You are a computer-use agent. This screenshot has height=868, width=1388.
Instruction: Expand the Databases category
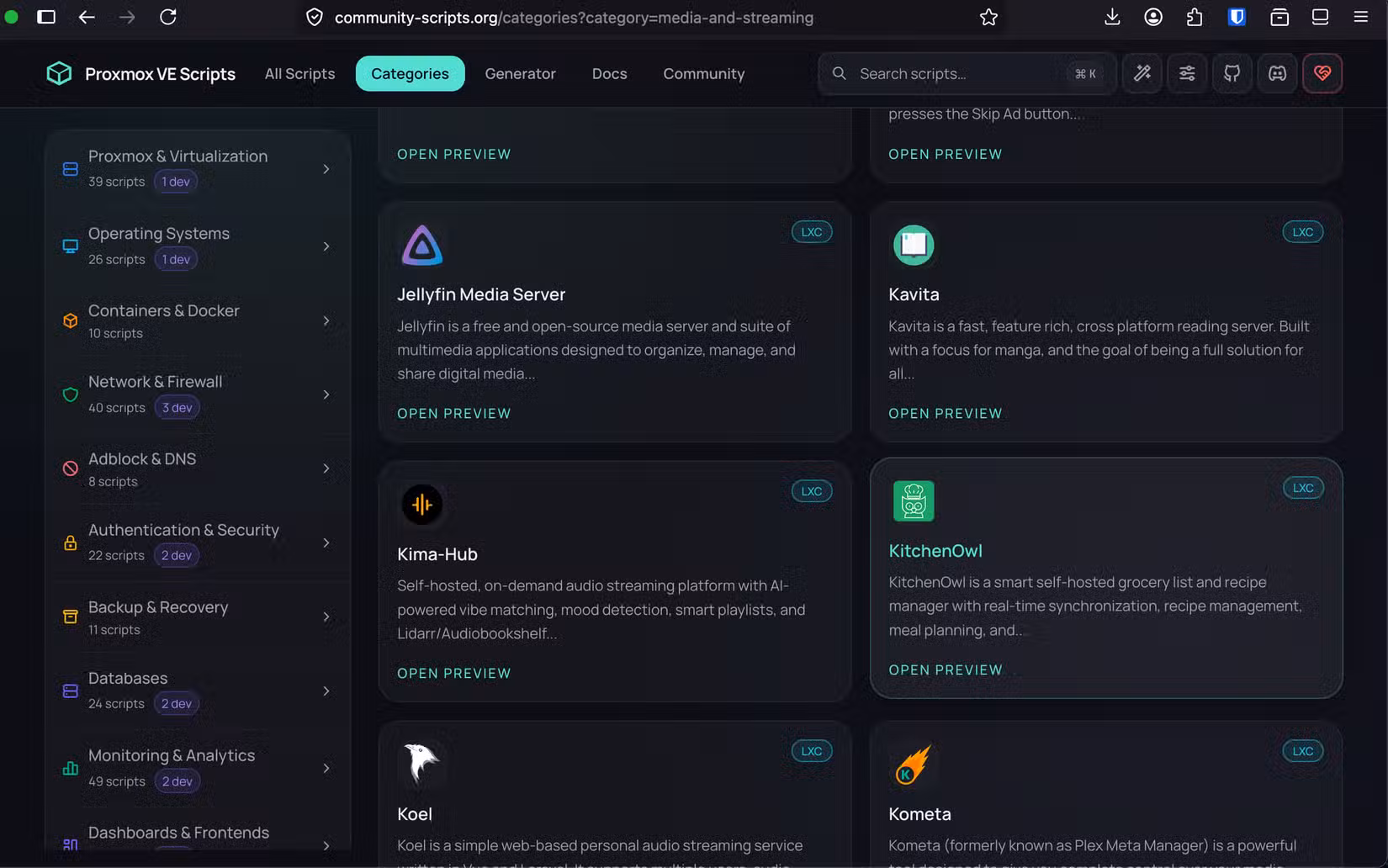[326, 691]
